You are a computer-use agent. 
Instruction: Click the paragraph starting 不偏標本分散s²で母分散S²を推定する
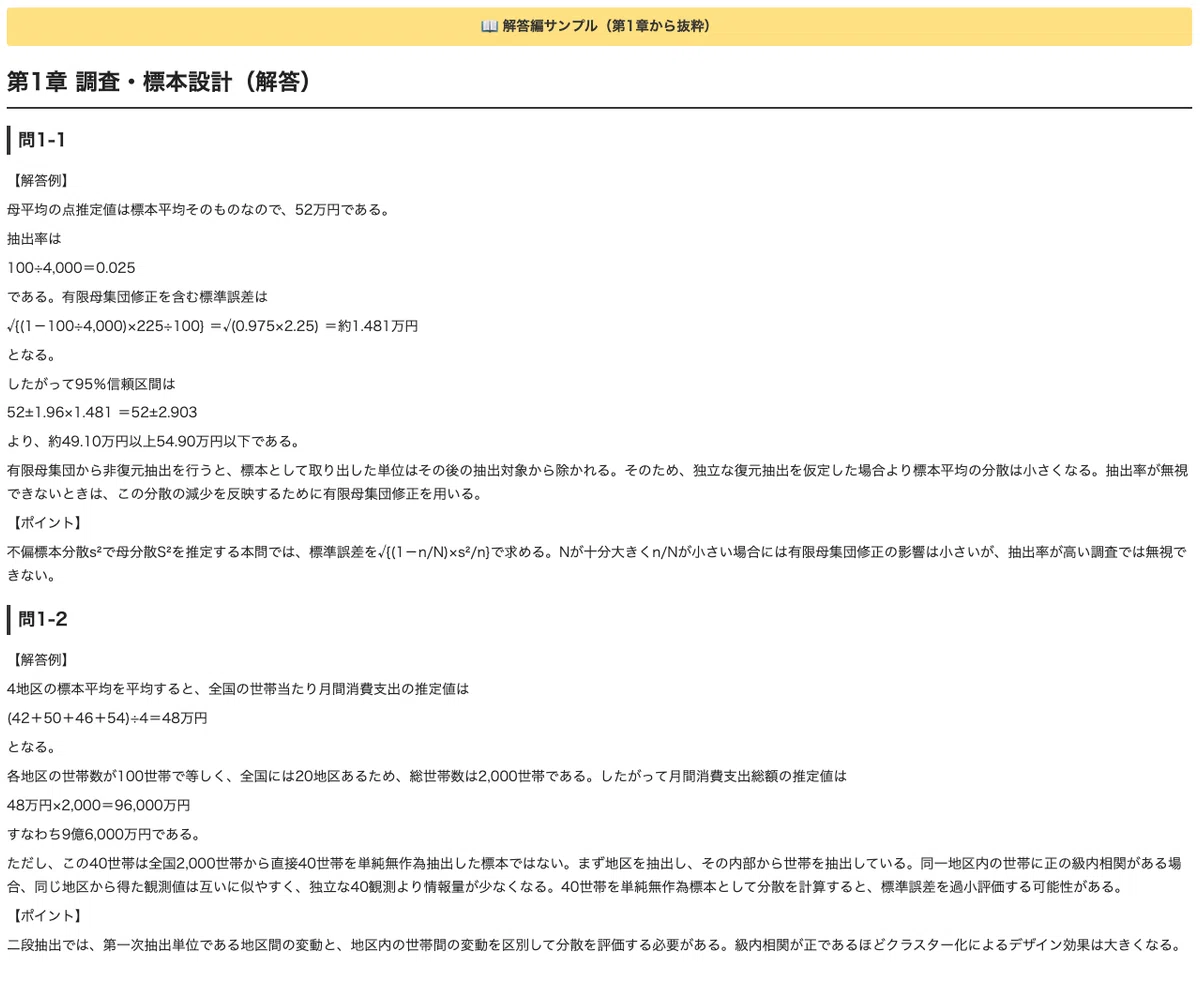596,563
